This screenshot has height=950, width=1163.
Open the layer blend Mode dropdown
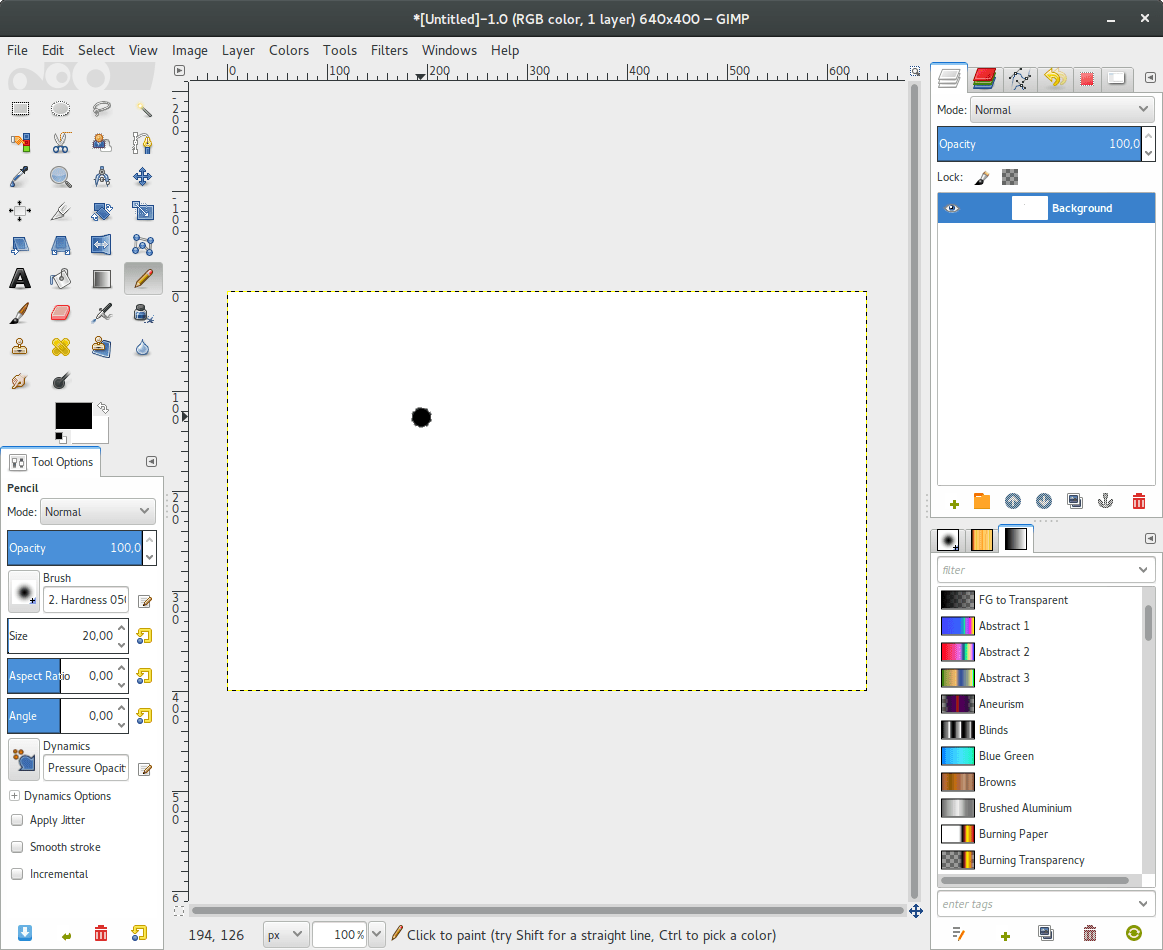1060,109
